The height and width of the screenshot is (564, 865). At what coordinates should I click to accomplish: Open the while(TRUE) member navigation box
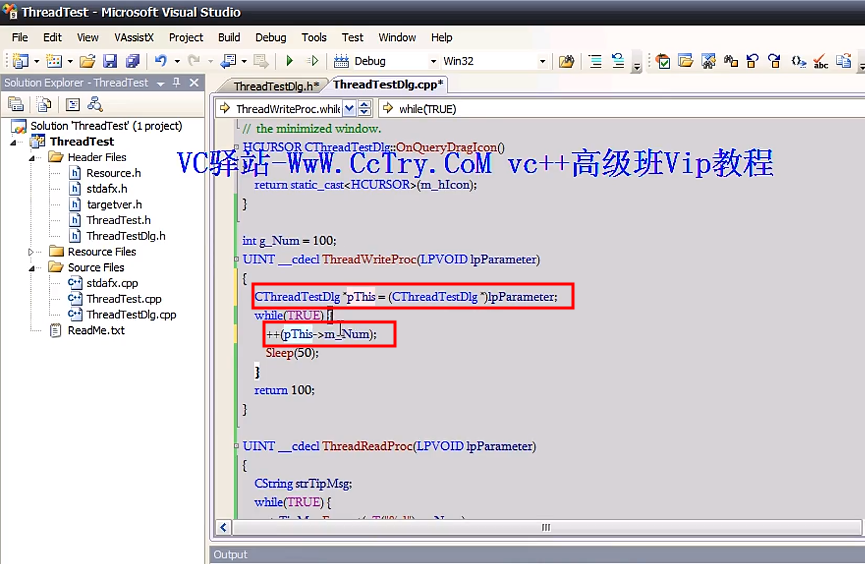pyautogui.click(x=621, y=109)
